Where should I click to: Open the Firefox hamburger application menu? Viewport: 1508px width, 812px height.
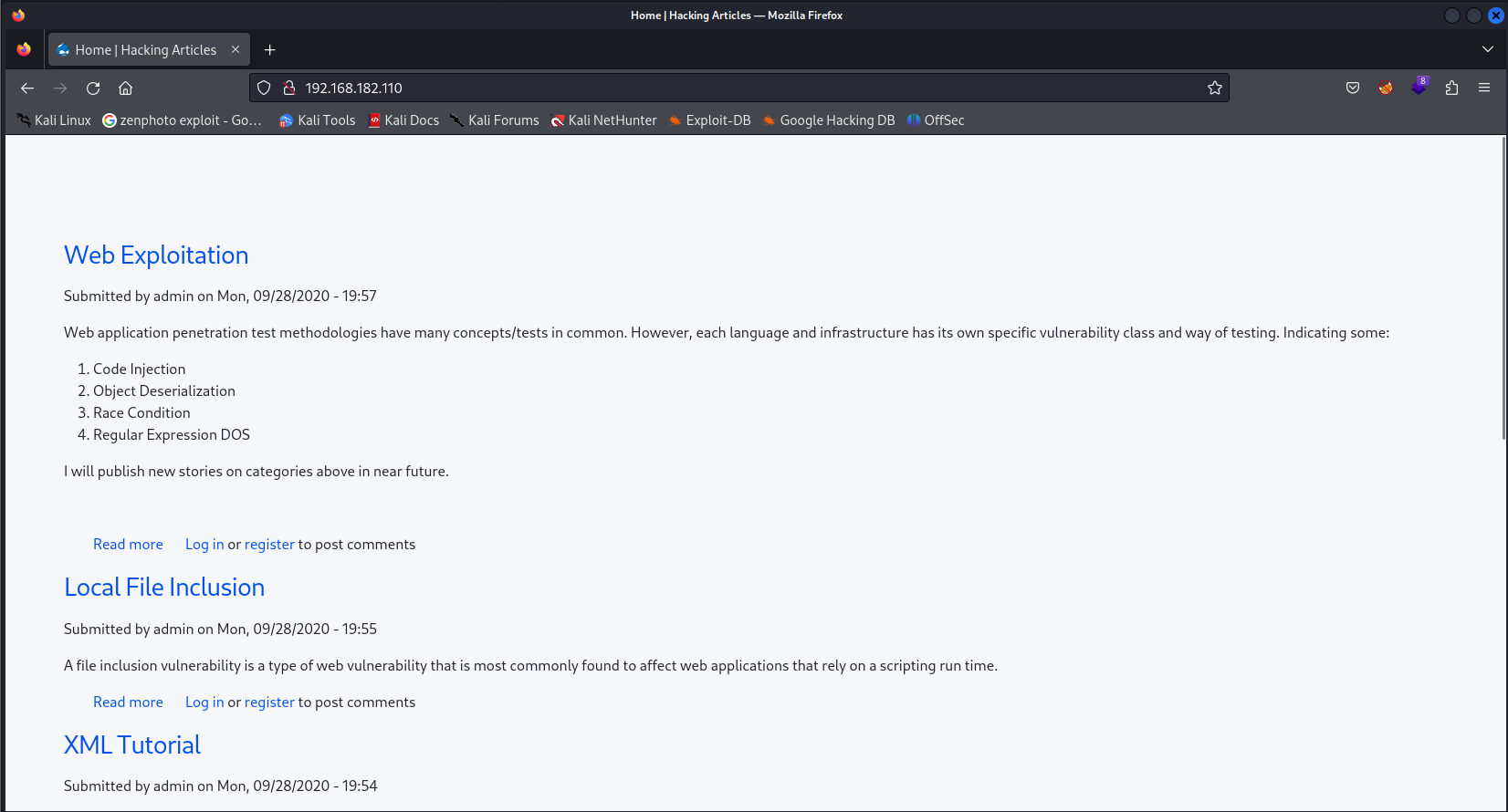(x=1484, y=88)
